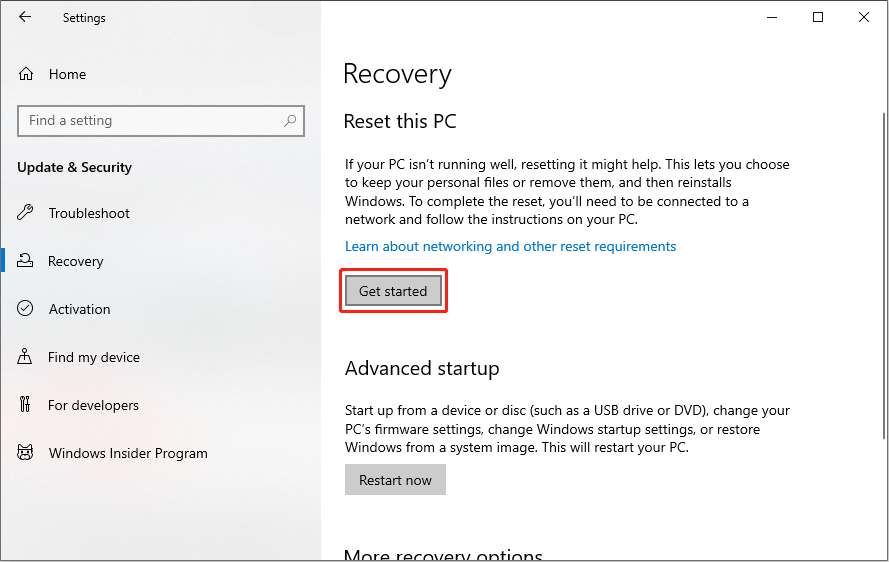The width and height of the screenshot is (889, 562).
Task: Click the For developers tools icon
Action: 25,404
